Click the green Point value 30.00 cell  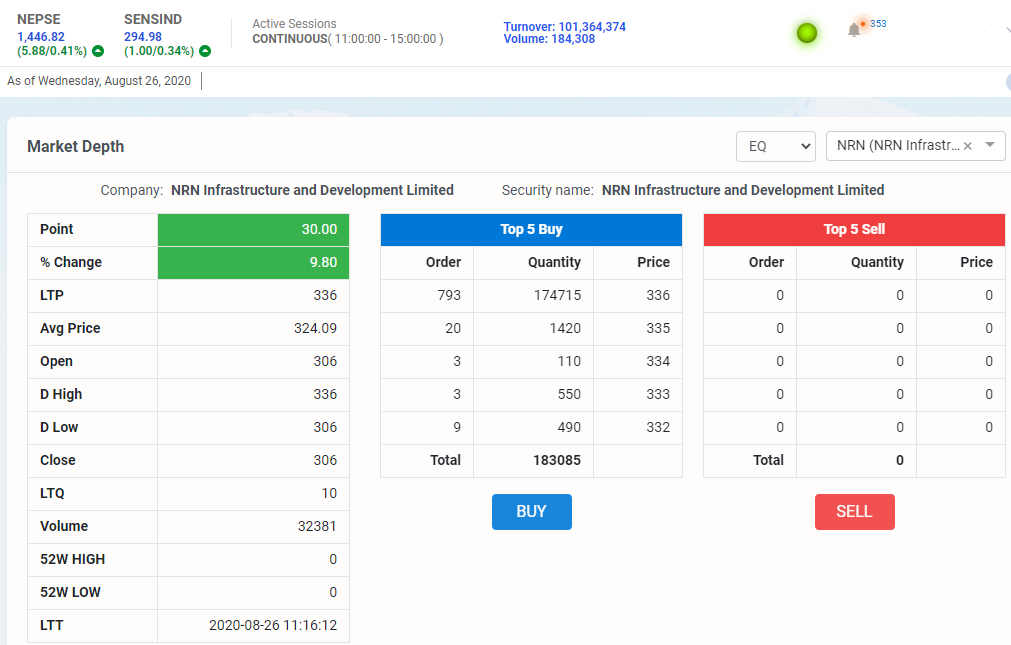(x=253, y=229)
